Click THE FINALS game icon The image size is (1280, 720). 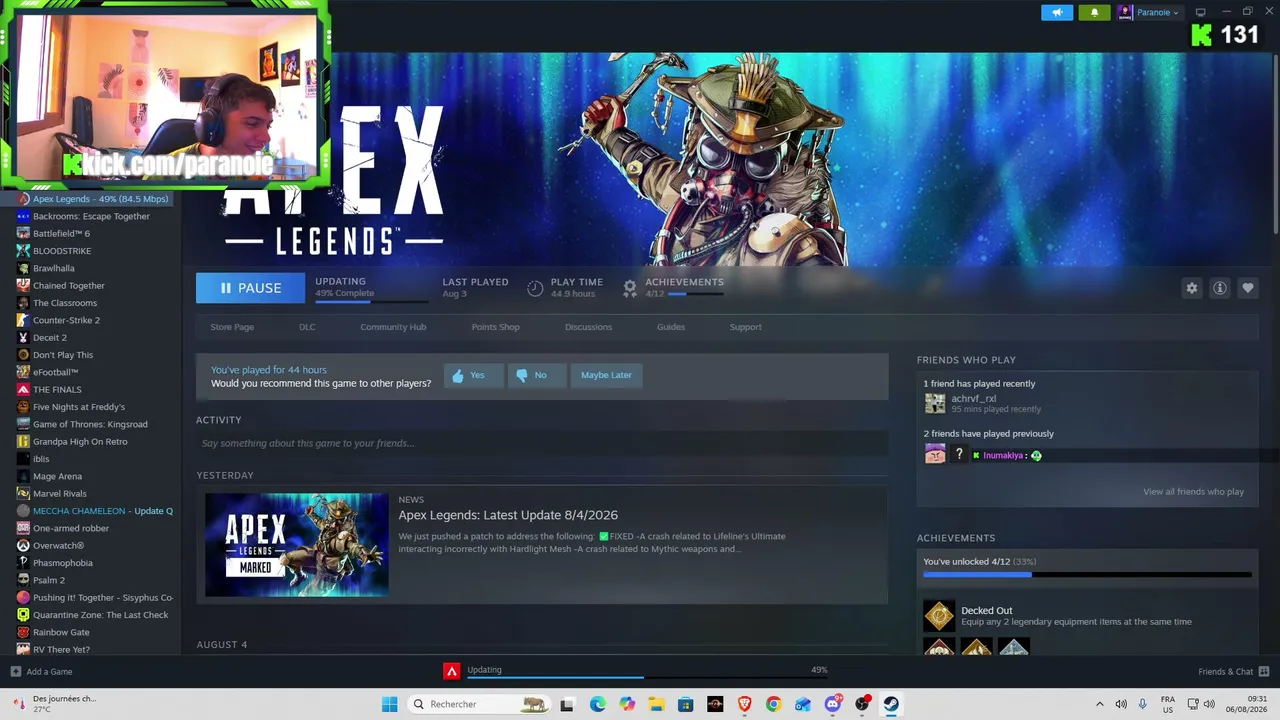pyautogui.click(x=23, y=389)
